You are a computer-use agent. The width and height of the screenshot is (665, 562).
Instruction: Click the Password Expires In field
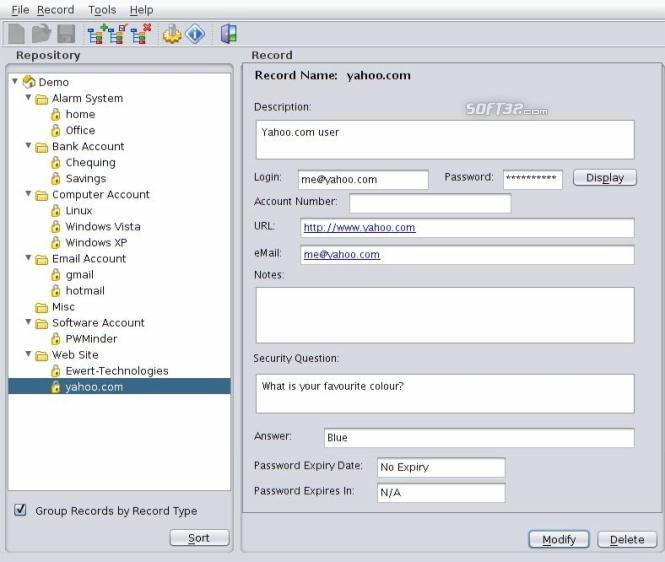pyautogui.click(x=441, y=493)
